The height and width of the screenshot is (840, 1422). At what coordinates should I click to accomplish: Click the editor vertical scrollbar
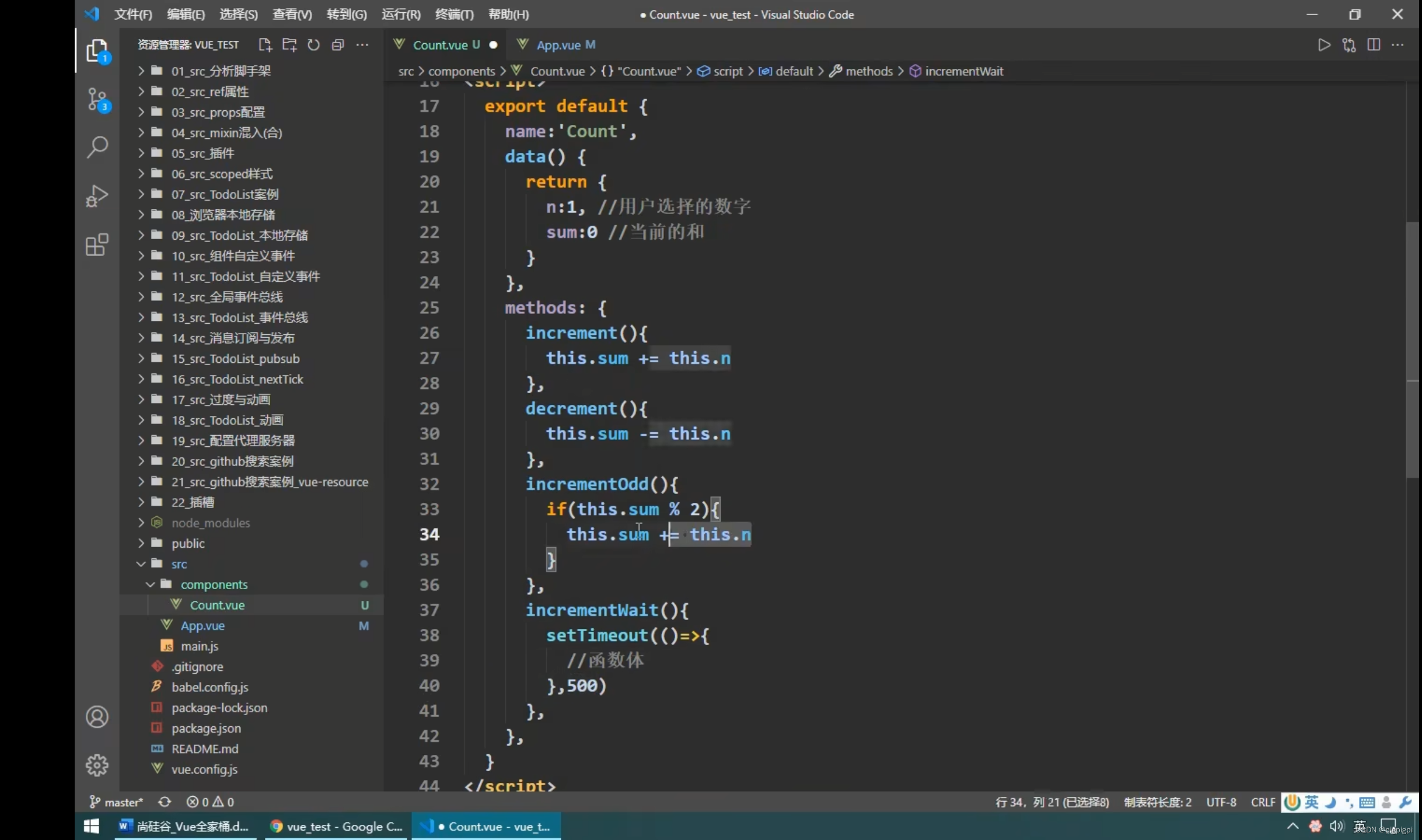pyautogui.click(x=1412, y=350)
